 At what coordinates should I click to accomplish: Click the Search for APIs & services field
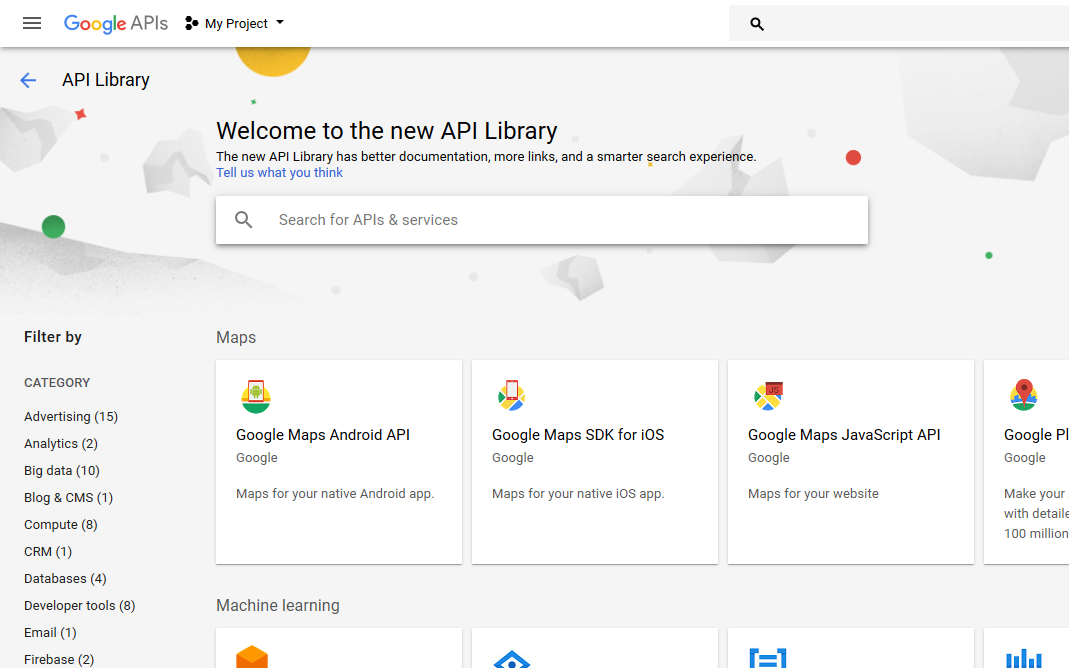pyautogui.click(x=542, y=219)
